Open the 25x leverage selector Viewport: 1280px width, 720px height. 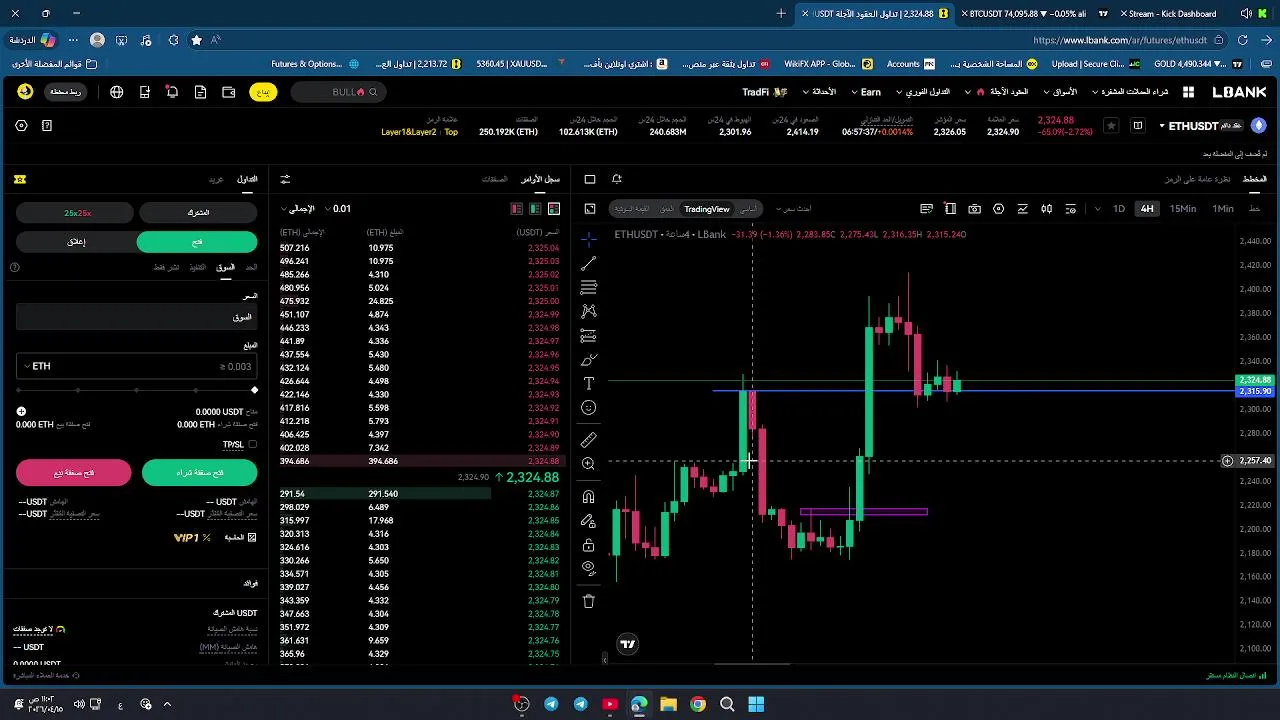[x=76, y=213]
